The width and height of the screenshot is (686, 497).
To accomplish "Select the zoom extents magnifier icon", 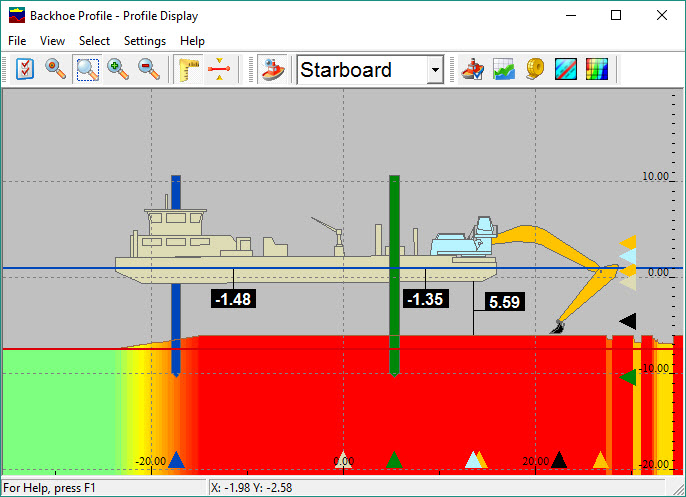I will pos(56,69).
